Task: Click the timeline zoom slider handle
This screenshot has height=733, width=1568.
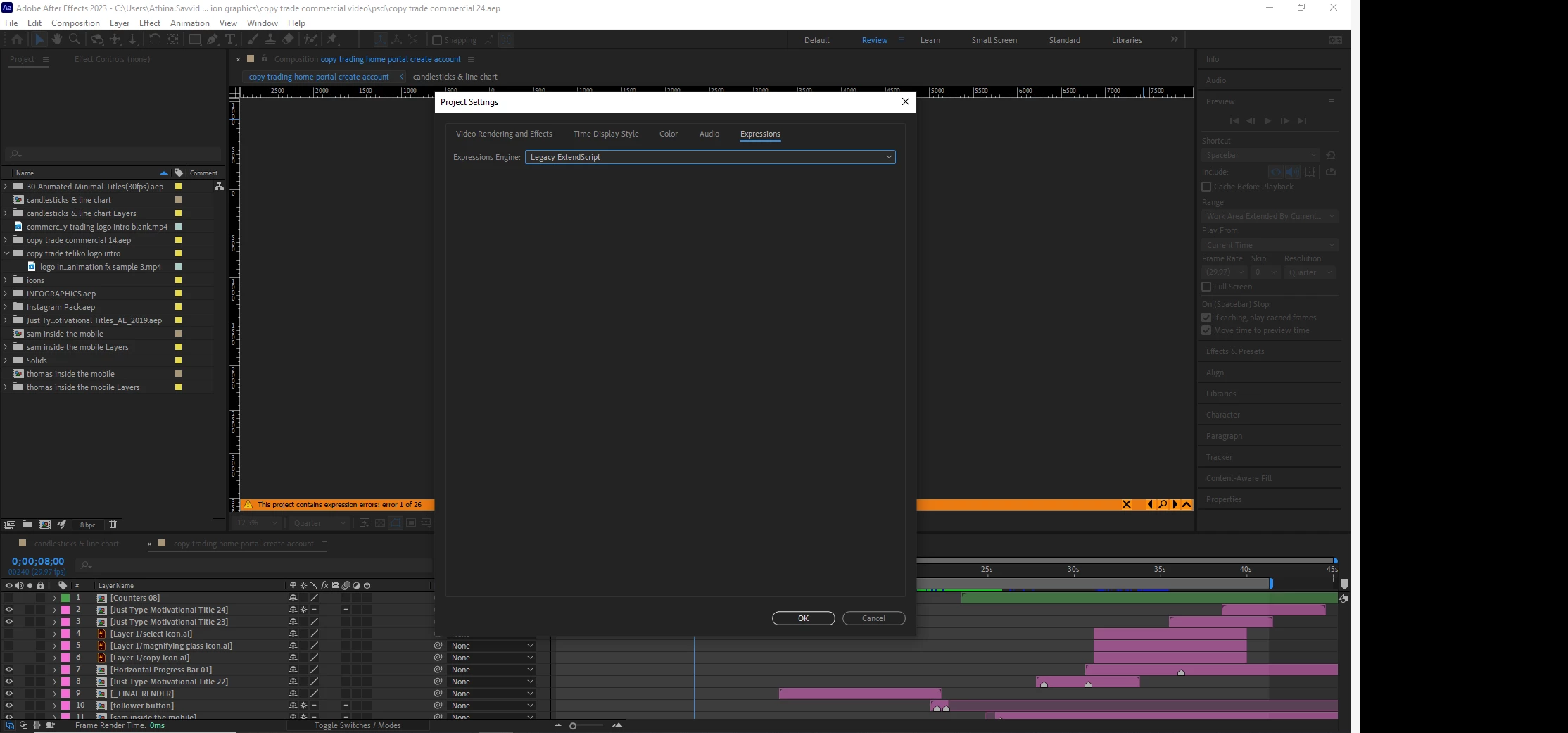Action: [573, 726]
